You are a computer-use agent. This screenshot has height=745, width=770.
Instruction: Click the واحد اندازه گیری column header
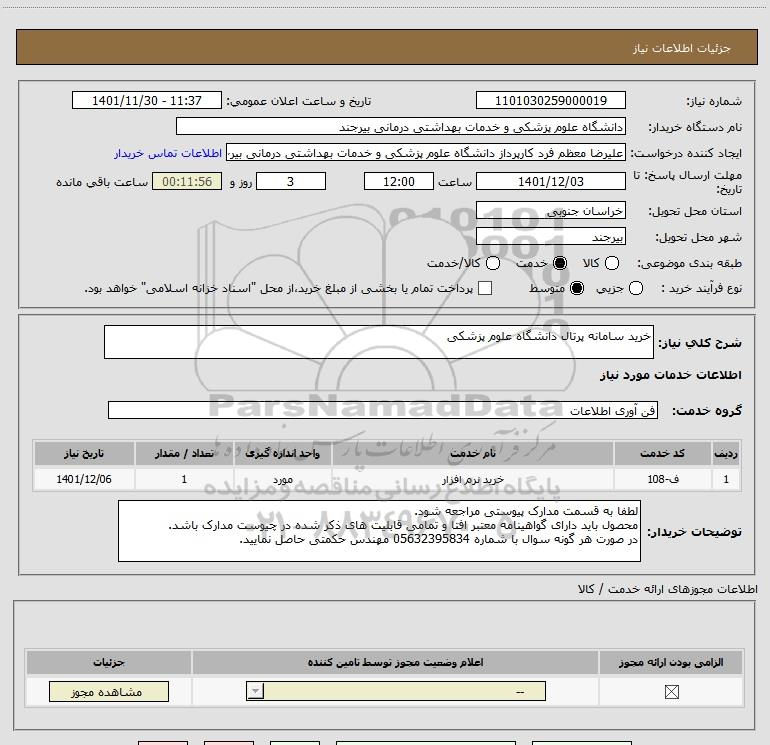click(x=282, y=453)
